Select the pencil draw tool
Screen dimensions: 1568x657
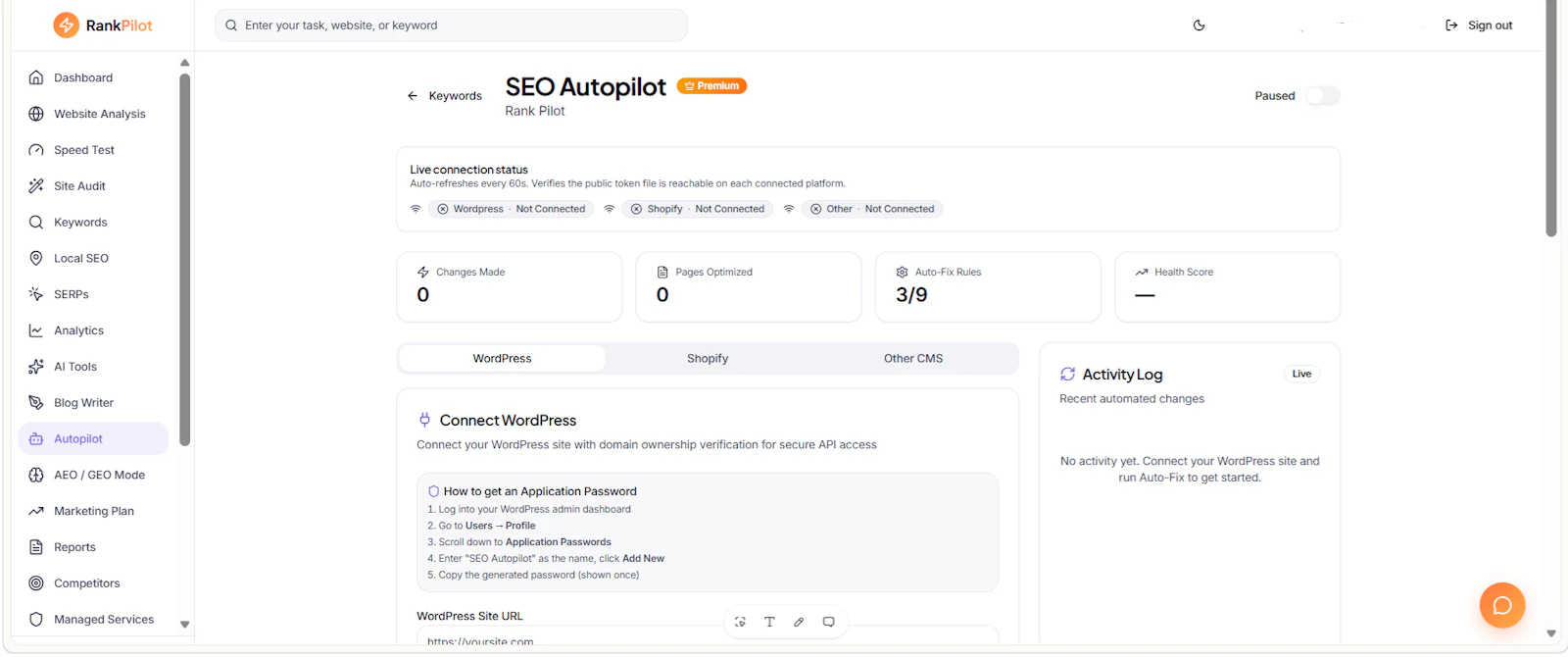(x=799, y=622)
